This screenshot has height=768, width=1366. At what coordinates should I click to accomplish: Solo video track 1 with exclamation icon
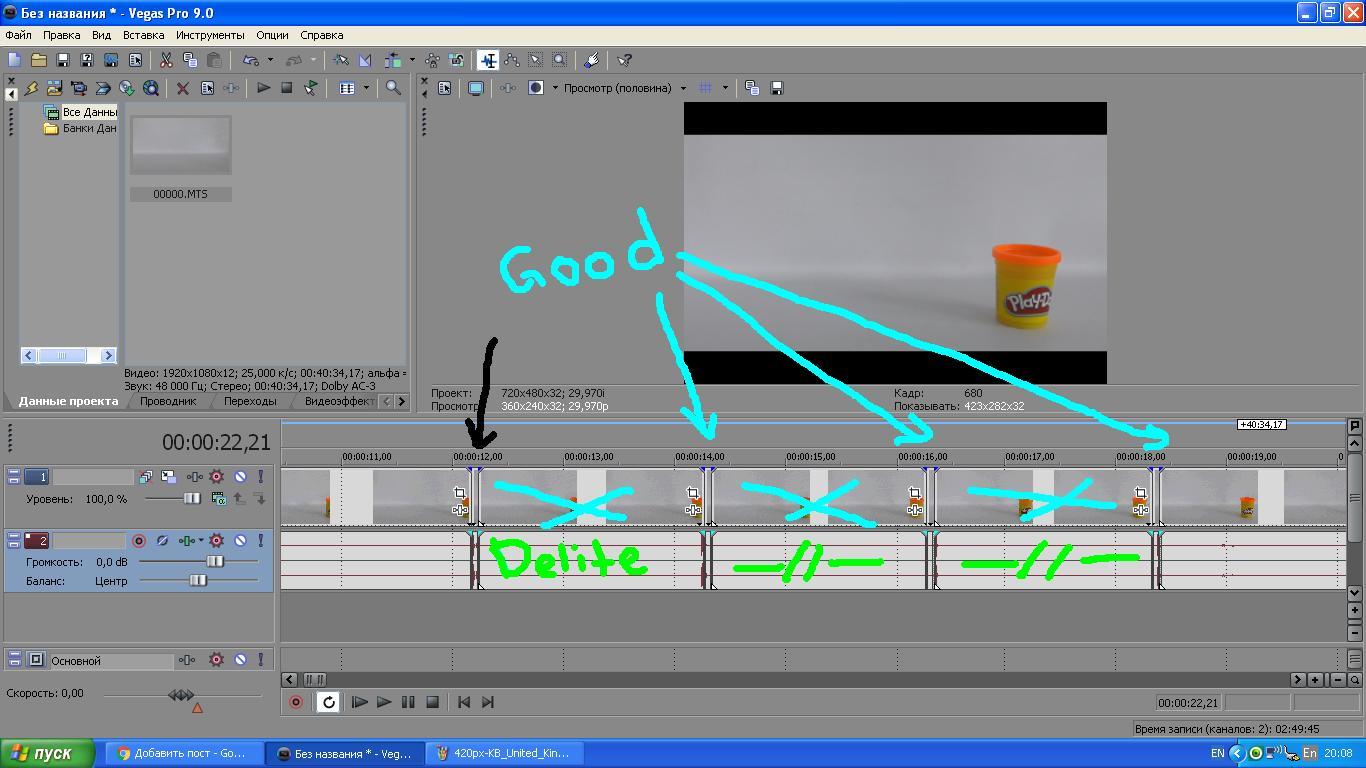tap(261, 477)
